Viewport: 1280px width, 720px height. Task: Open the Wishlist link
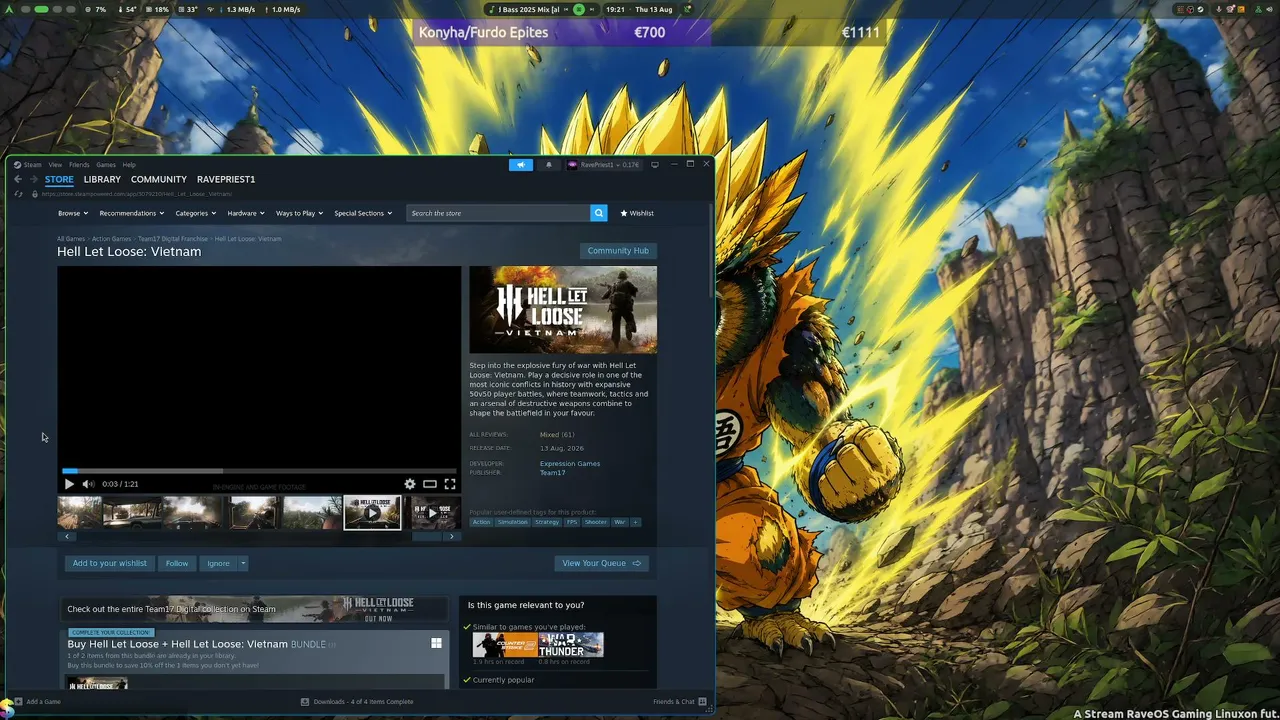point(637,213)
